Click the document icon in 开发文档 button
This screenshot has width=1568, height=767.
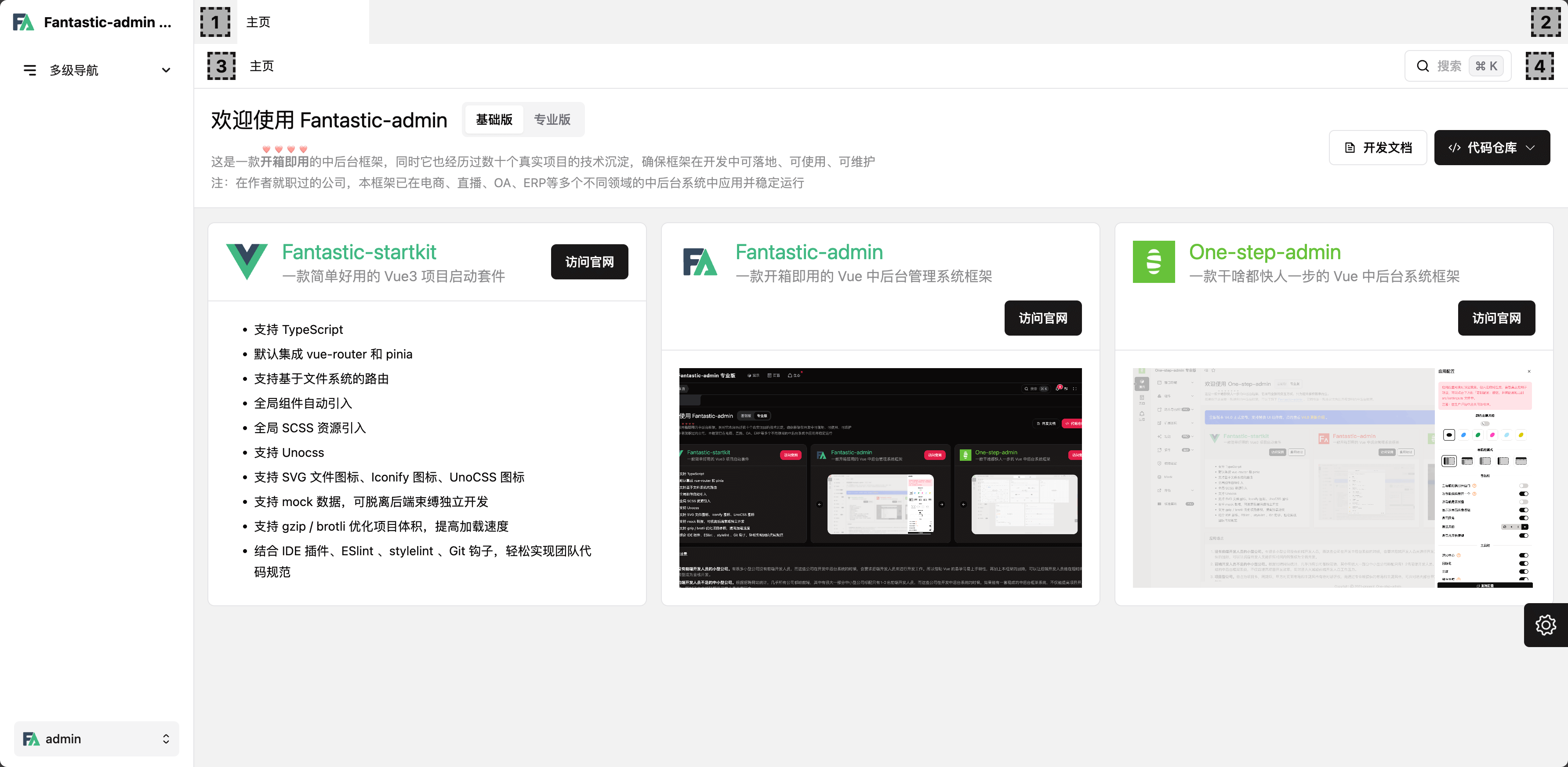[x=1350, y=148]
